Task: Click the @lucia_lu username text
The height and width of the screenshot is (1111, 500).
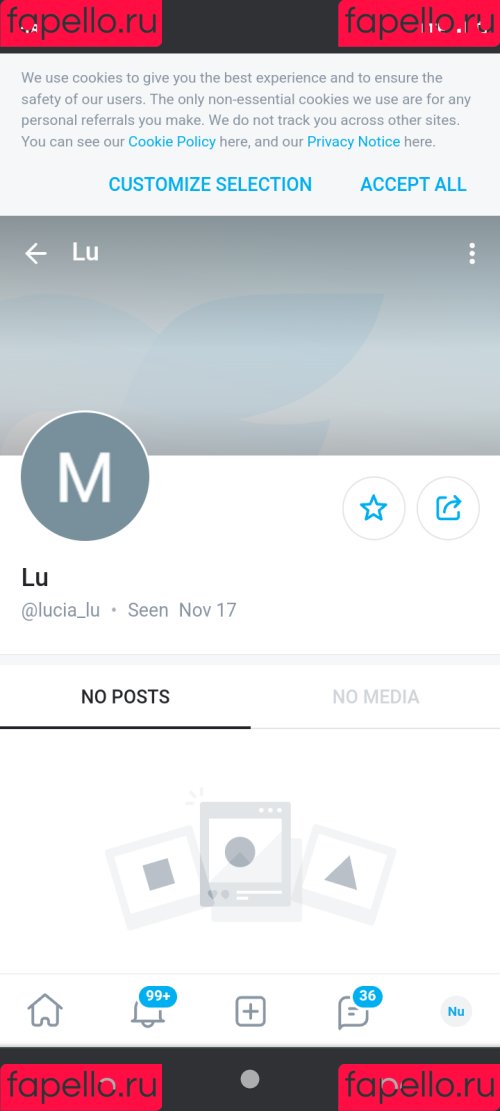Action: (x=60, y=610)
